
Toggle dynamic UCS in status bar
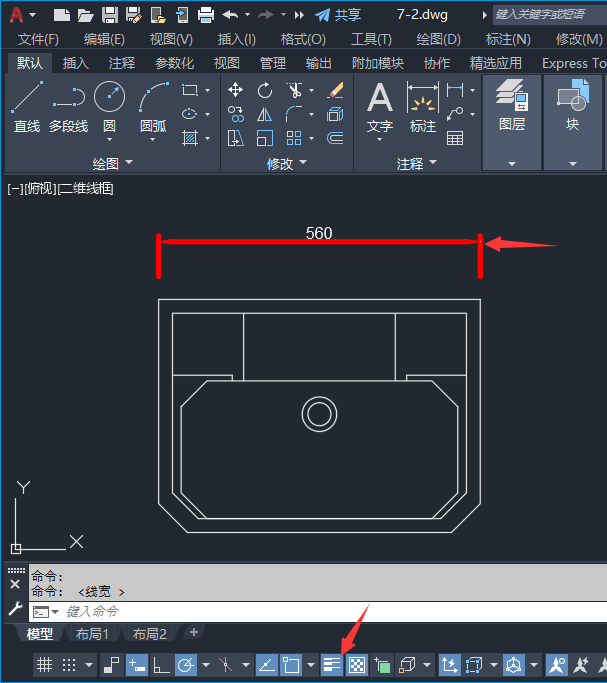[449, 665]
